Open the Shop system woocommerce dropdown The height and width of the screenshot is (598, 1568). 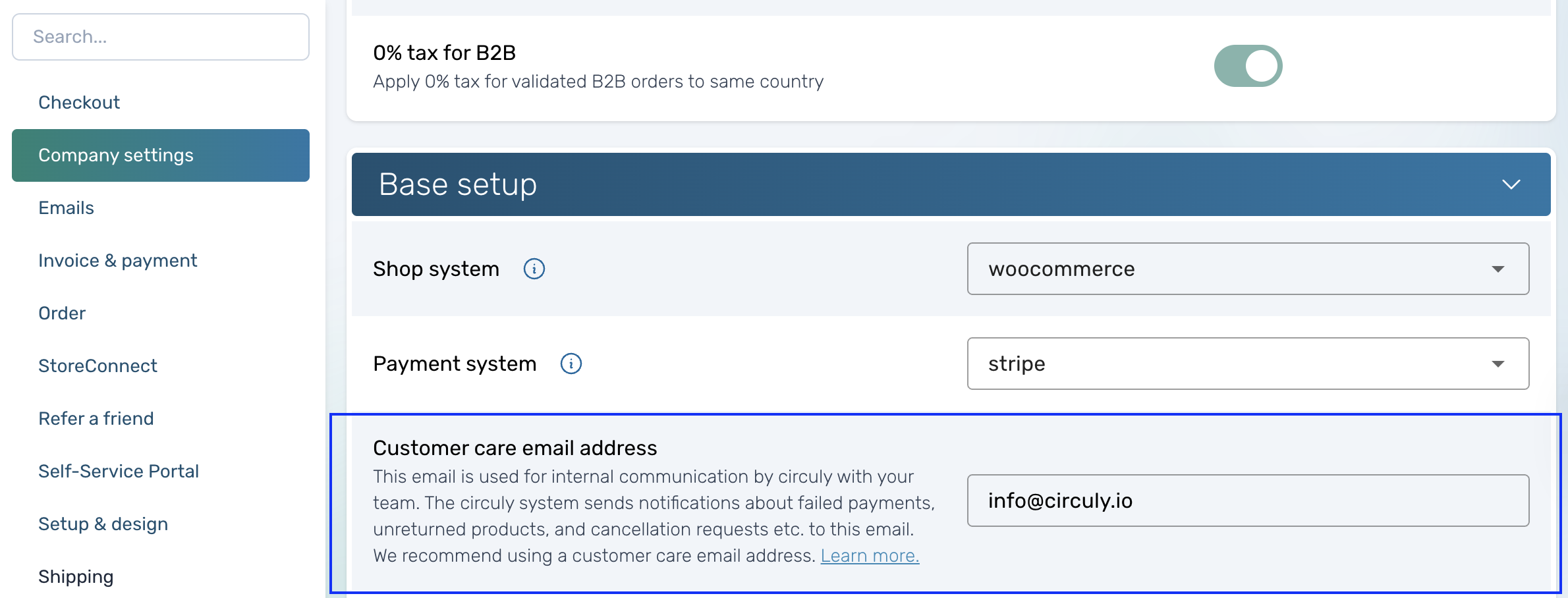[x=1248, y=269]
